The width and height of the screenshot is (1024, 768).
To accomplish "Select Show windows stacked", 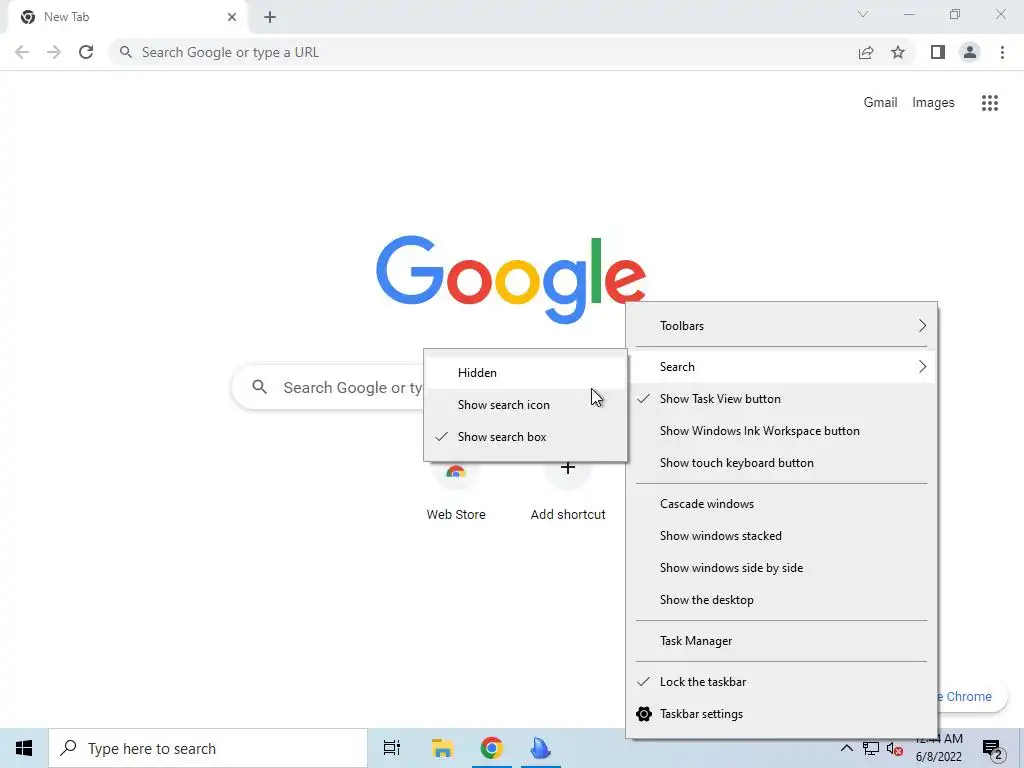I will pyautogui.click(x=782, y=536).
